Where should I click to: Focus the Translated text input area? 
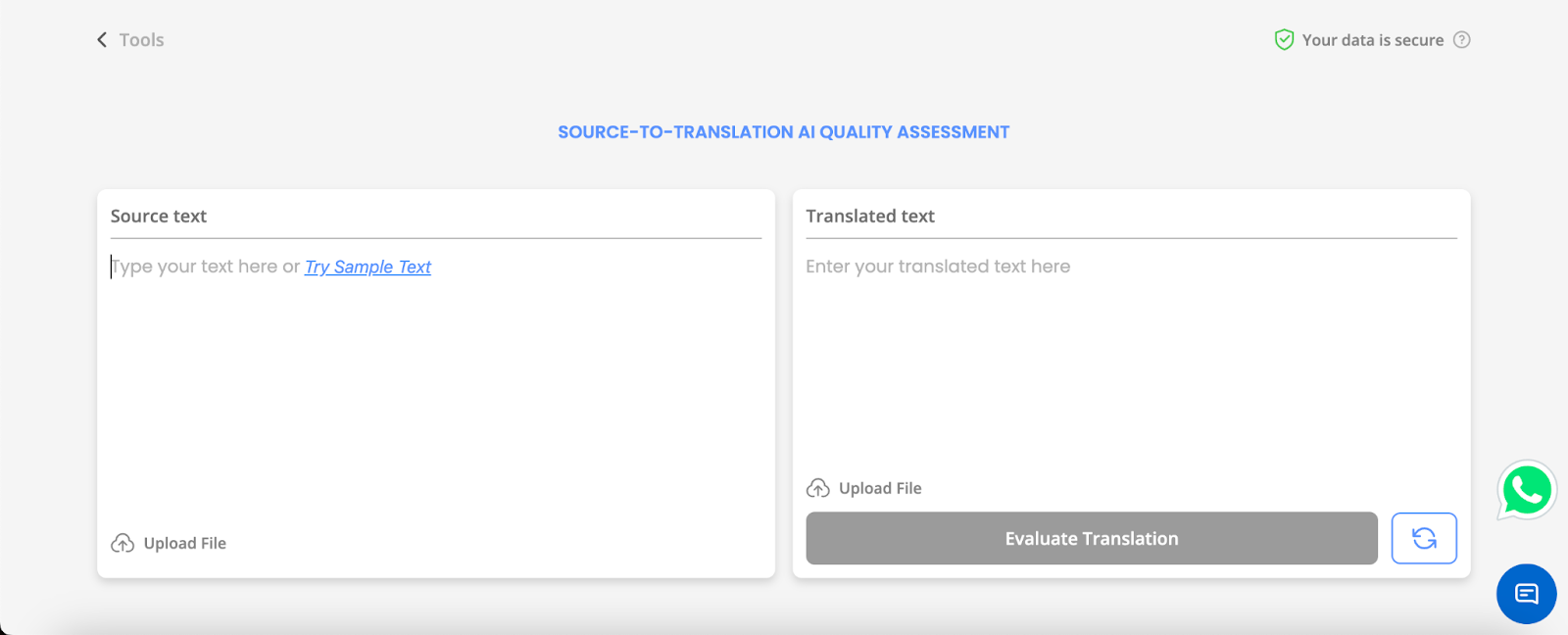[1131, 372]
